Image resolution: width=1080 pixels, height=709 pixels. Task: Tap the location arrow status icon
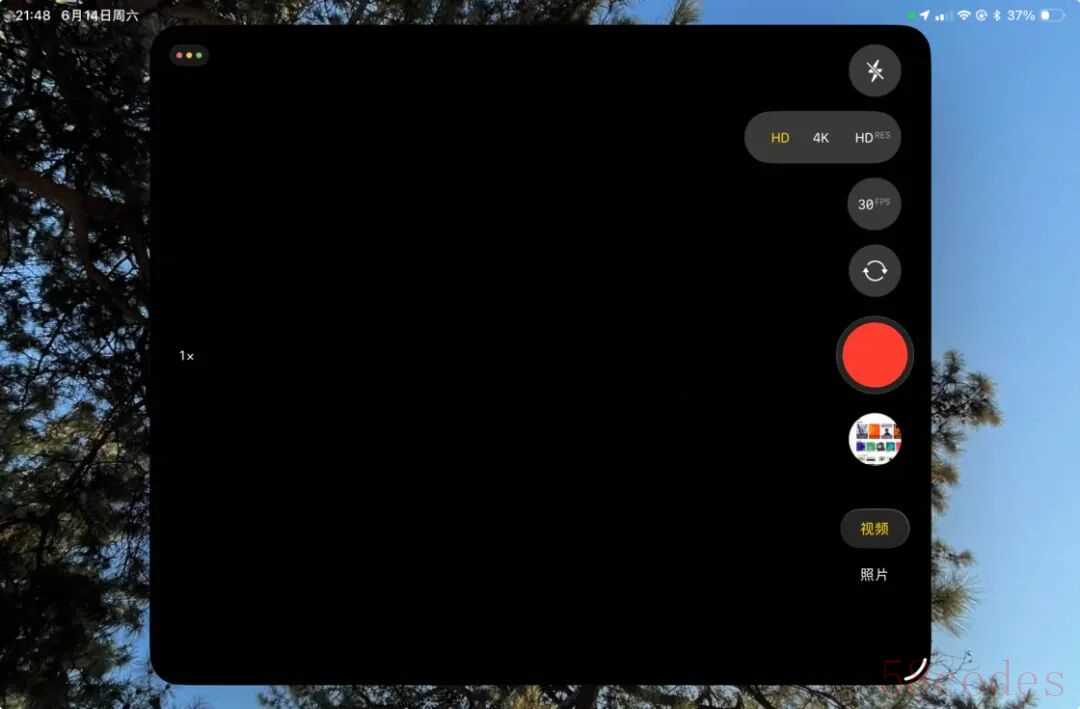(924, 15)
